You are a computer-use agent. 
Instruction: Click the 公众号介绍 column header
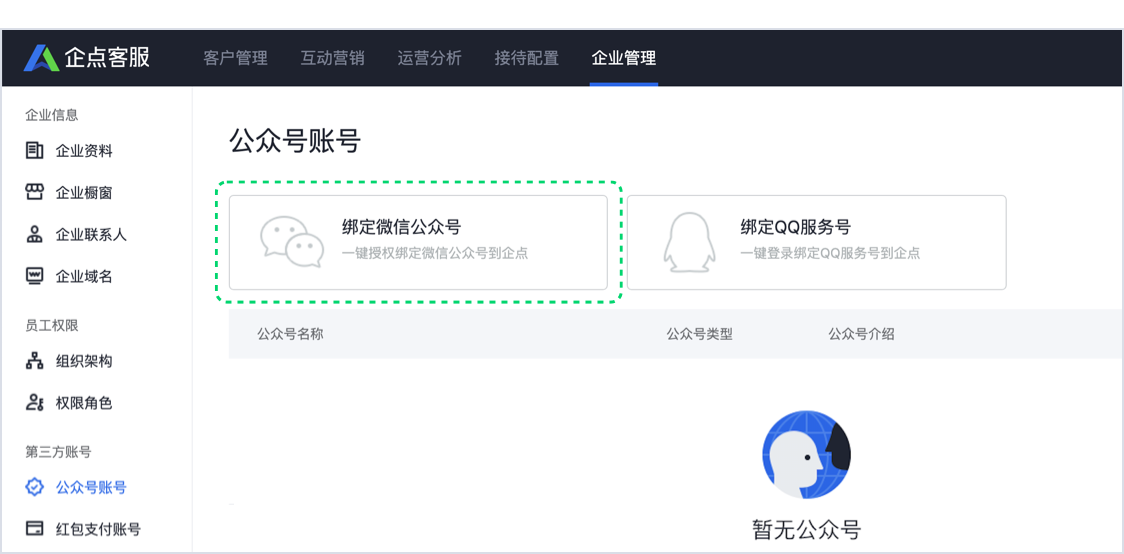tap(862, 334)
